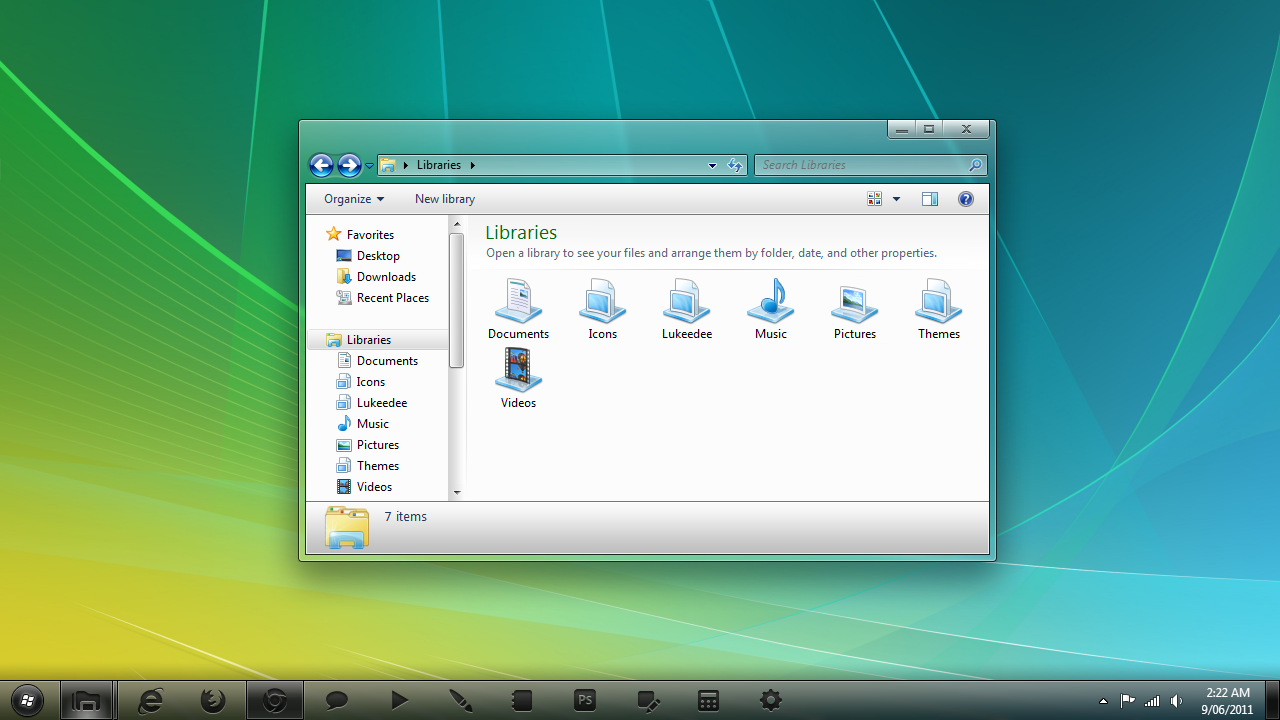Open Chrome from the taskbar

(x=275, y=701)
